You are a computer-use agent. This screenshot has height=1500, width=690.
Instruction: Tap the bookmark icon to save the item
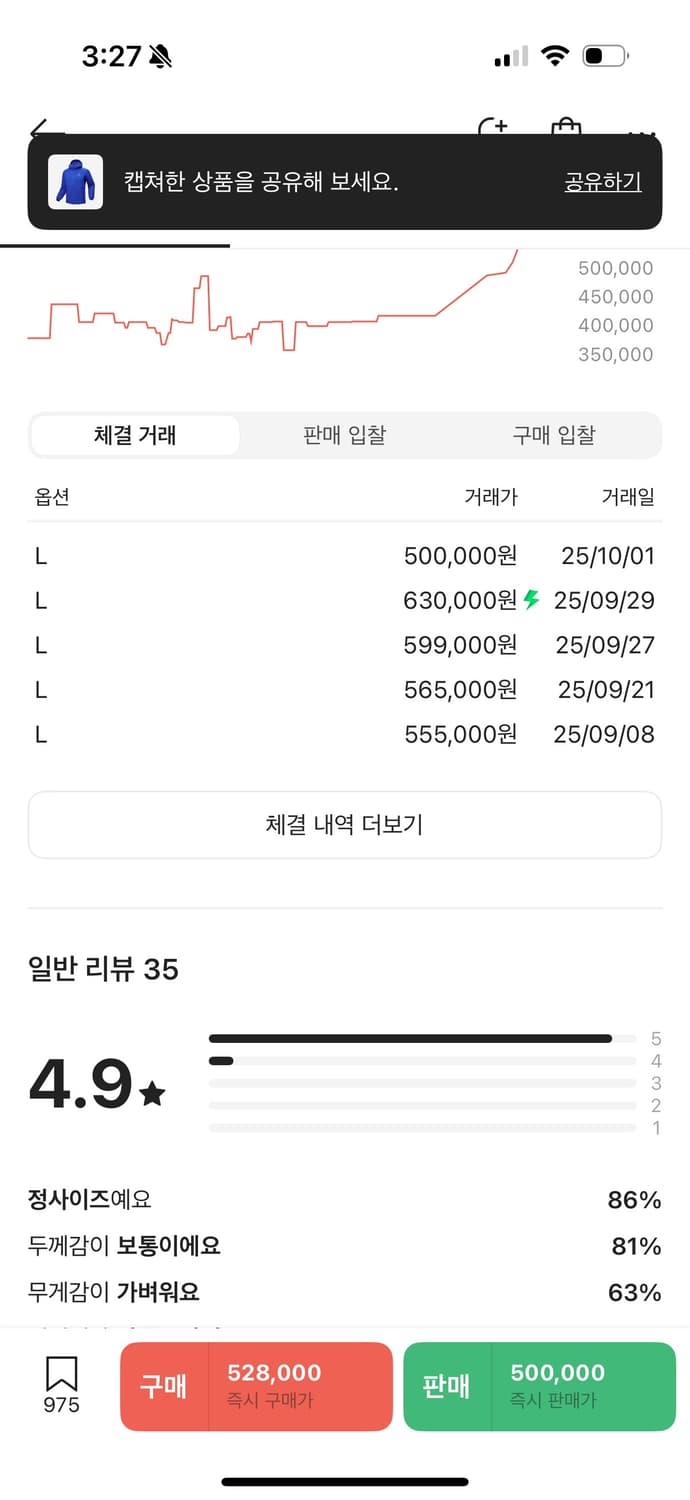click(x=61, y=1374)
